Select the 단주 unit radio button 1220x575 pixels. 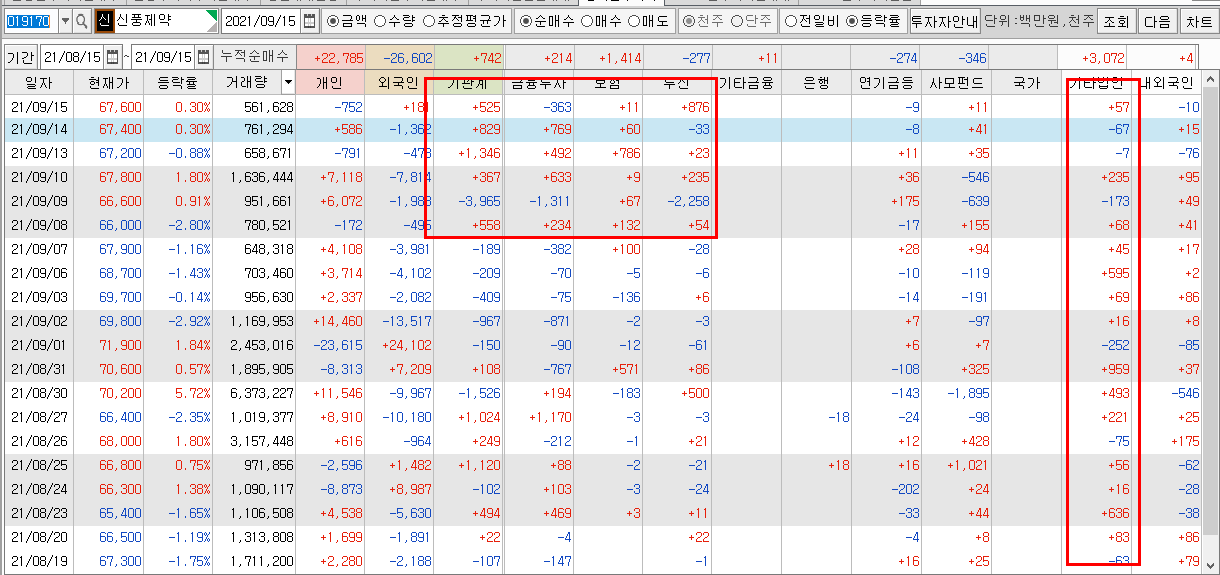tap(738, 20)
